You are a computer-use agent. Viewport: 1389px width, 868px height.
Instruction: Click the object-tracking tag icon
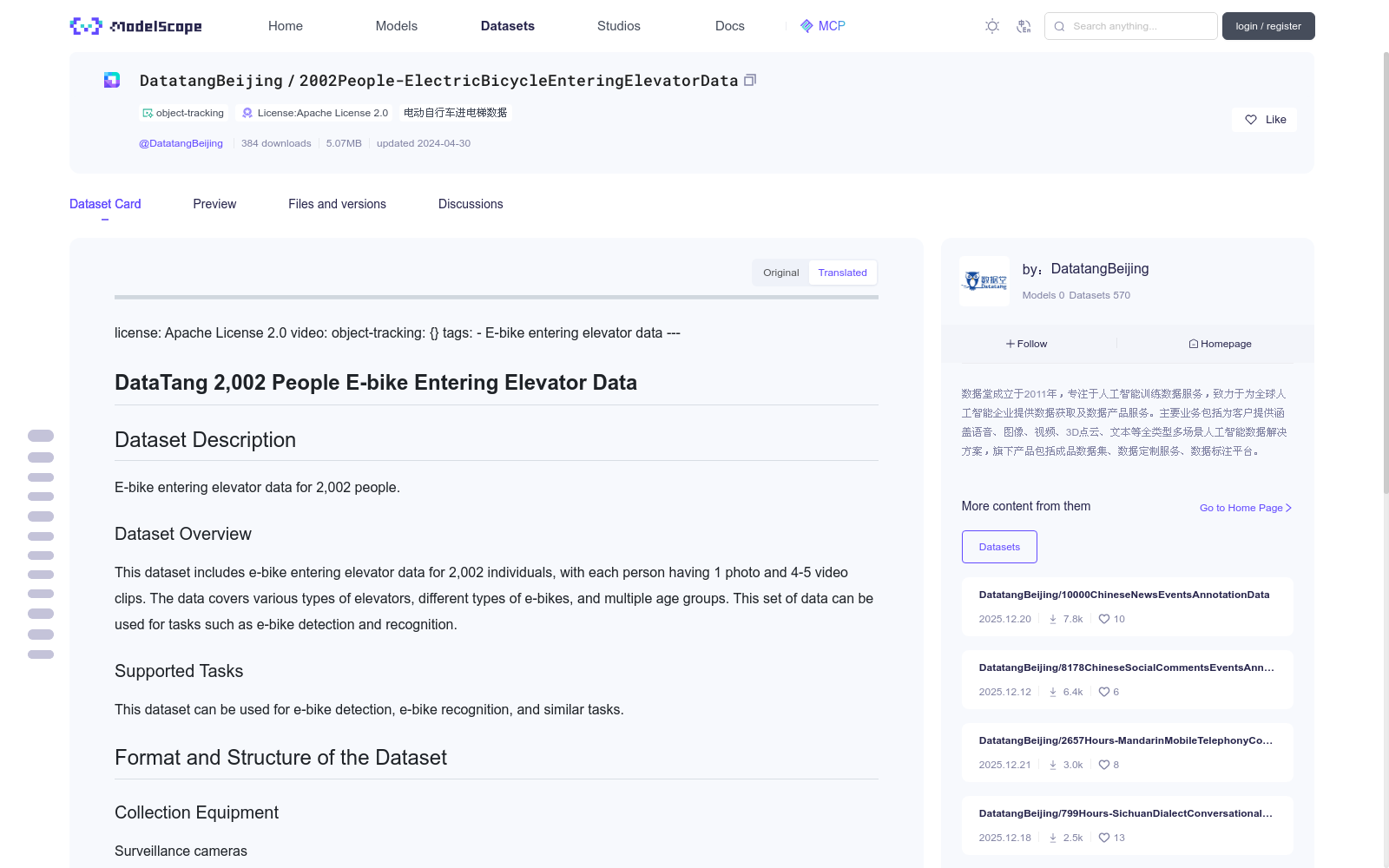pos(148,113)
